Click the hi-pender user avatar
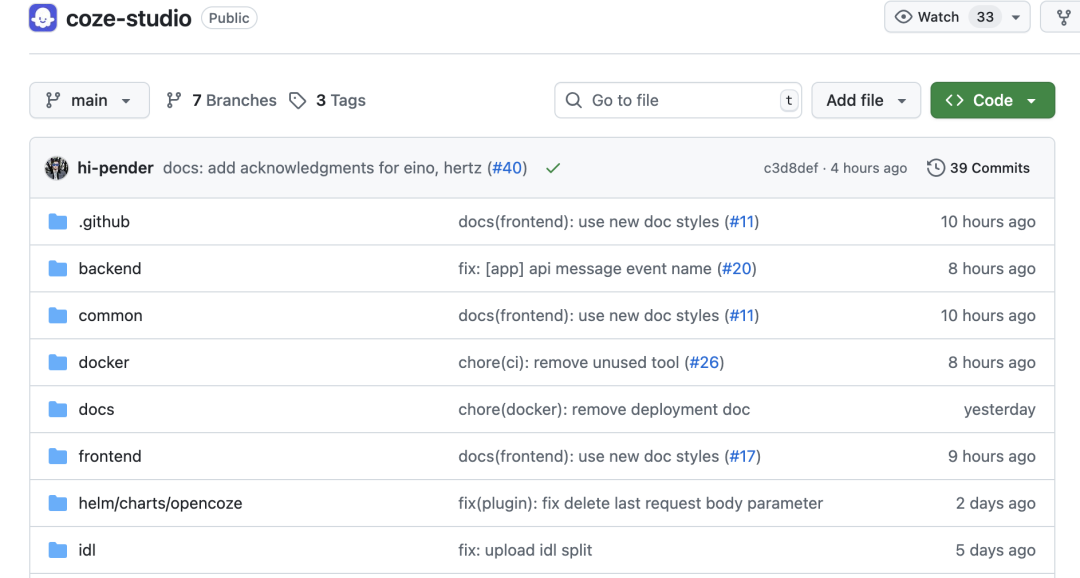This screenshot has width=1080, height=578. [x=57, y=168]
